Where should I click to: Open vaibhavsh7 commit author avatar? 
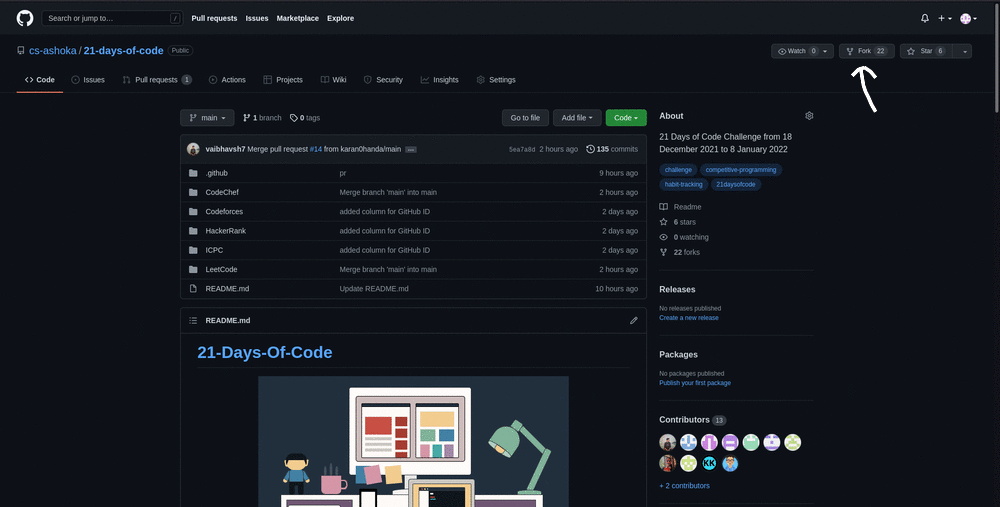(193, 149)
